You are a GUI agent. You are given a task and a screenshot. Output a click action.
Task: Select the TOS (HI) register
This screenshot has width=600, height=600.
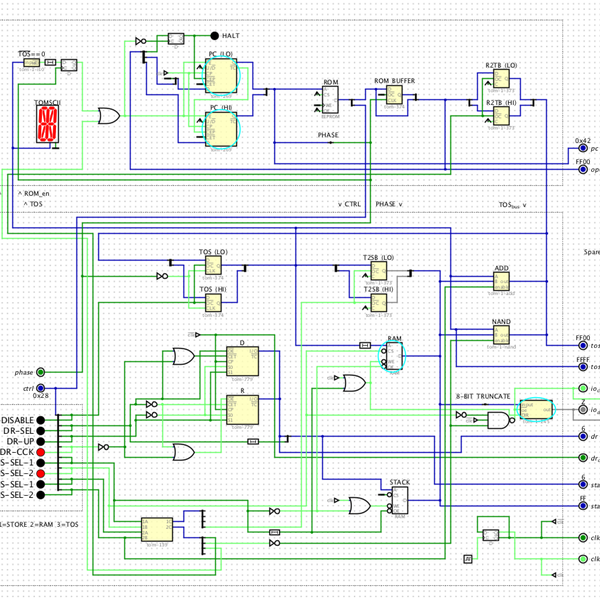tap(213, 303)
